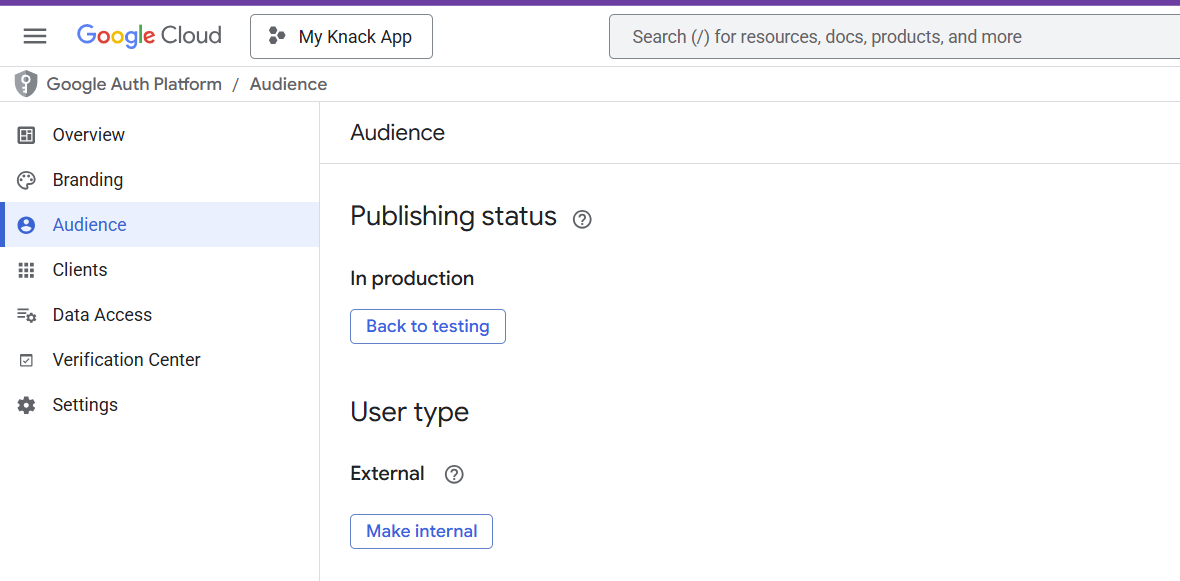
Task: Click the Google Auth Platform shield icon
Action: tap(26, 84)
